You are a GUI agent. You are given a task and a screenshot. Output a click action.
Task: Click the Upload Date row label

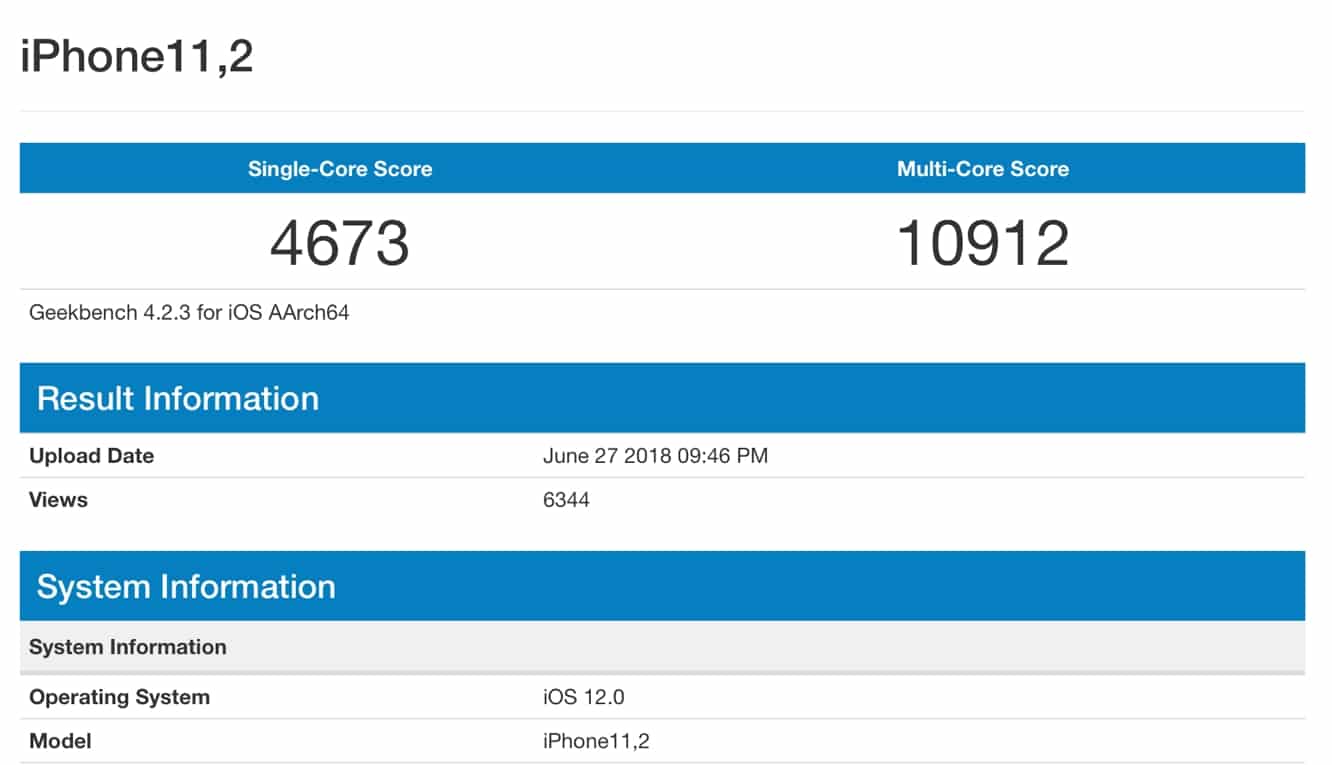[91, 456]
